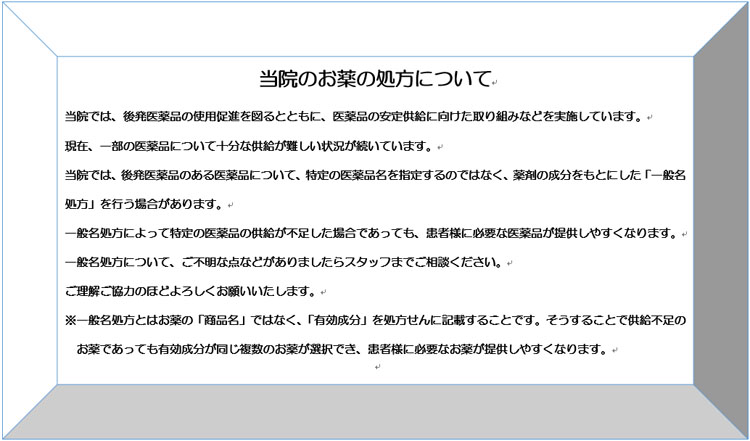Click the line starting 当院では、後発医薬品のある医薬品
Image resolution: width=750 pixels, height=441 pixels.
tap(375, 175)
